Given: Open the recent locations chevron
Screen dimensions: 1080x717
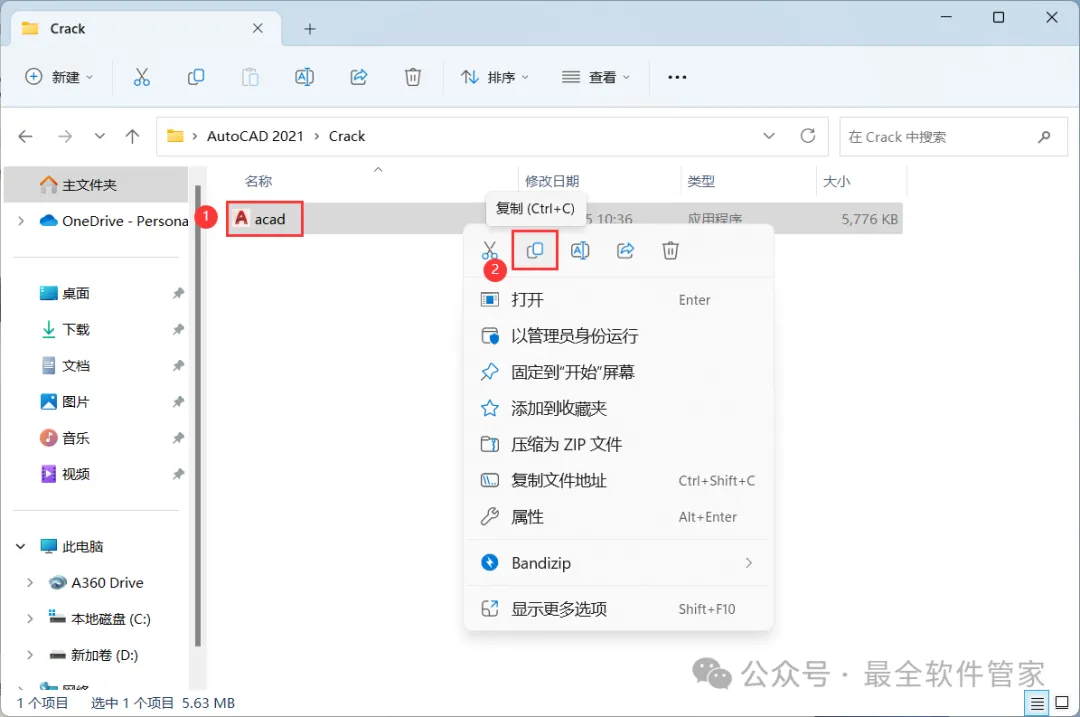Looking at the screenshot, I should pyautogui.click(x=100, y=136).
